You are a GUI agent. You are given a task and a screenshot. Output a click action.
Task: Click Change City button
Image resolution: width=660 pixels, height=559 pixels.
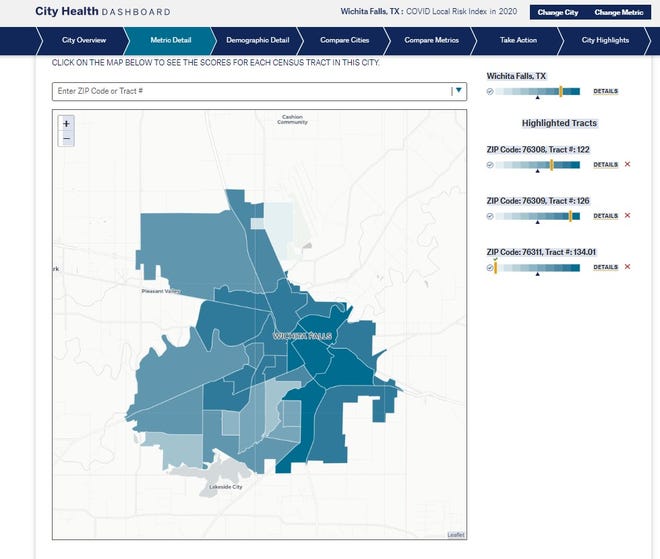click(x=558, y=12)
